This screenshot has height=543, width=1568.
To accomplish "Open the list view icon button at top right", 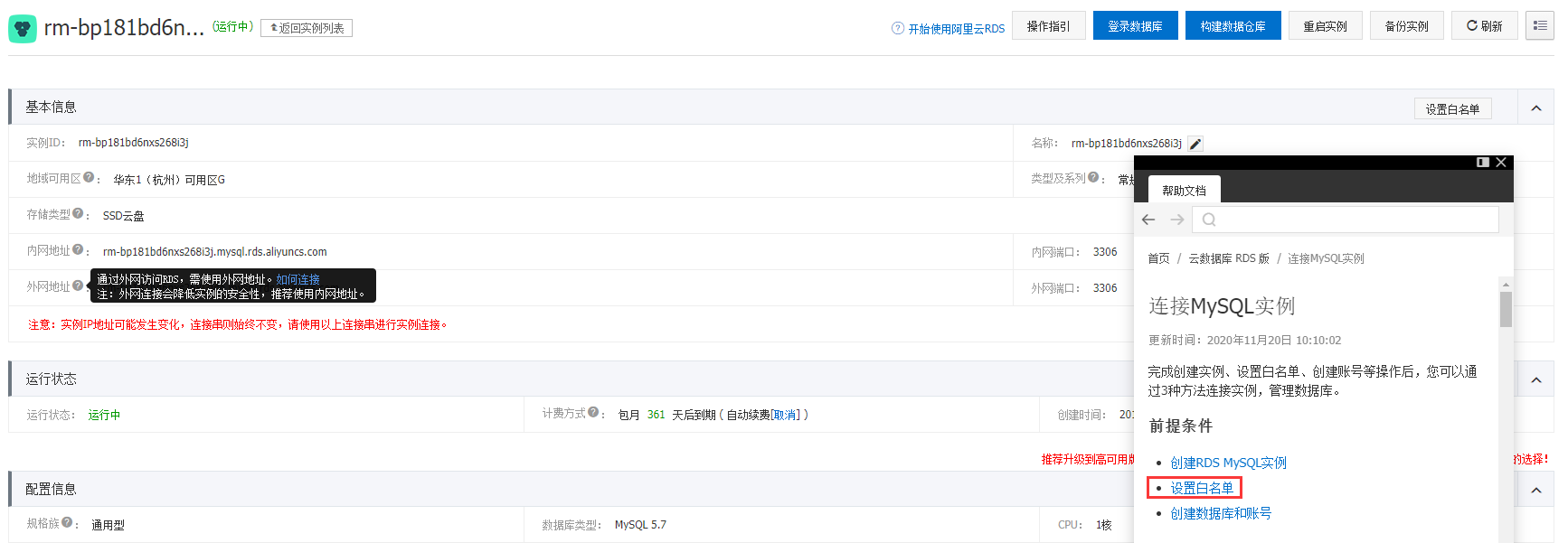I will (1539, 26).
